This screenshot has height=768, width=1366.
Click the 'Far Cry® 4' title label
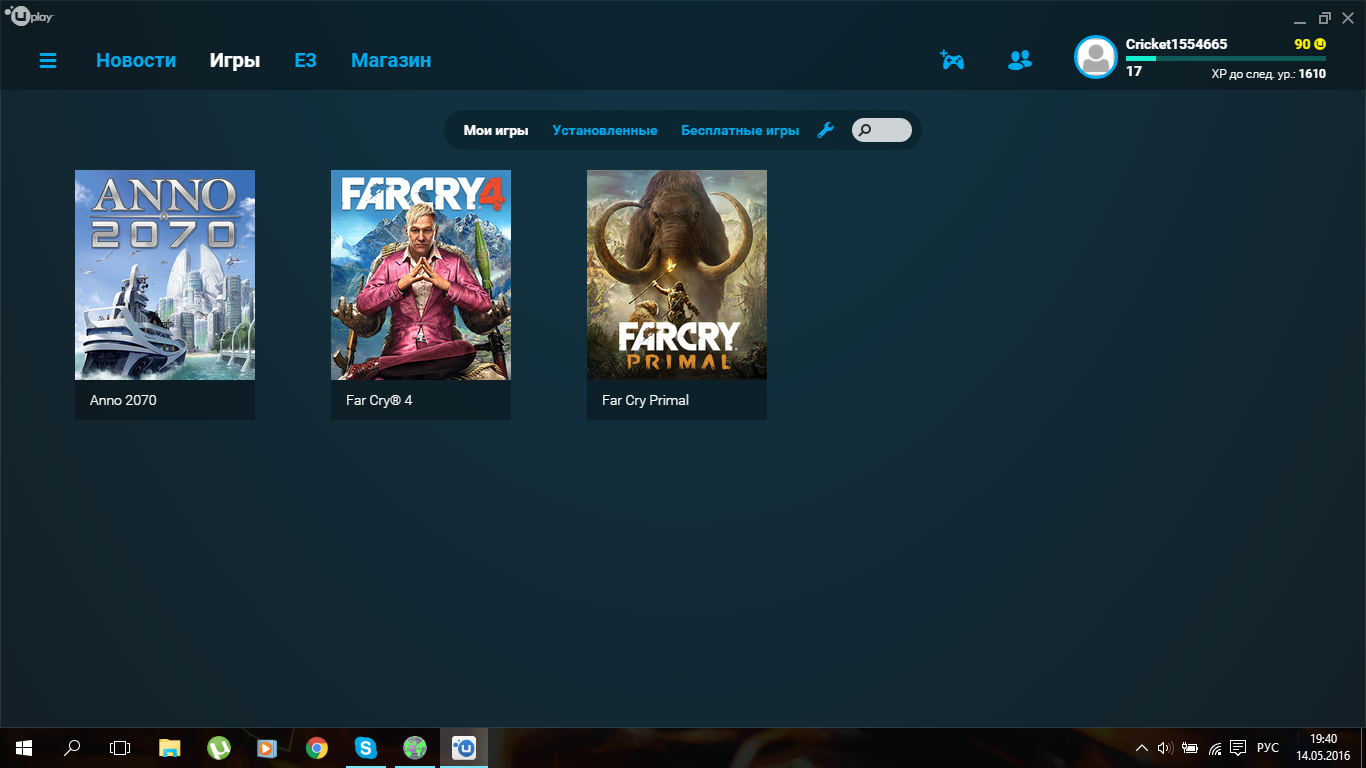pos(379,400)
